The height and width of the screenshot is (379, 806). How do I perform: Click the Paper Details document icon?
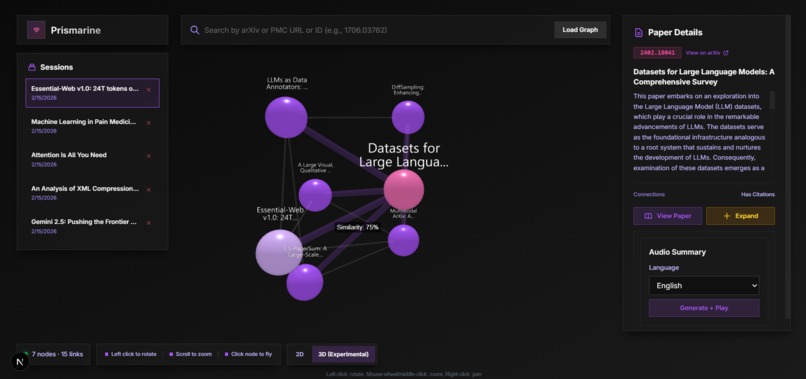click(638, 32)
